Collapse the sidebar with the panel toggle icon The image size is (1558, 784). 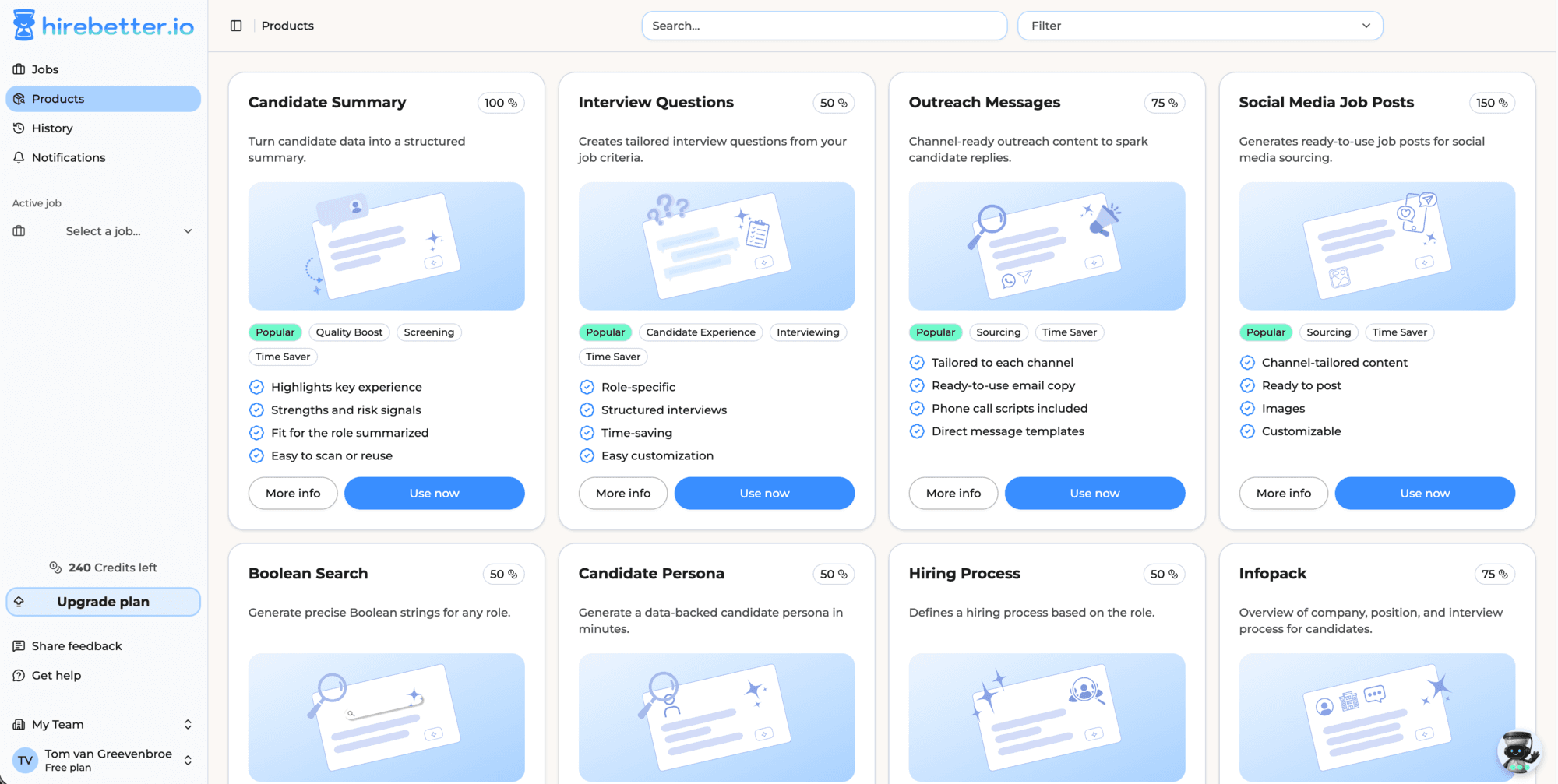pyautogui.click(x=236, y=25)
